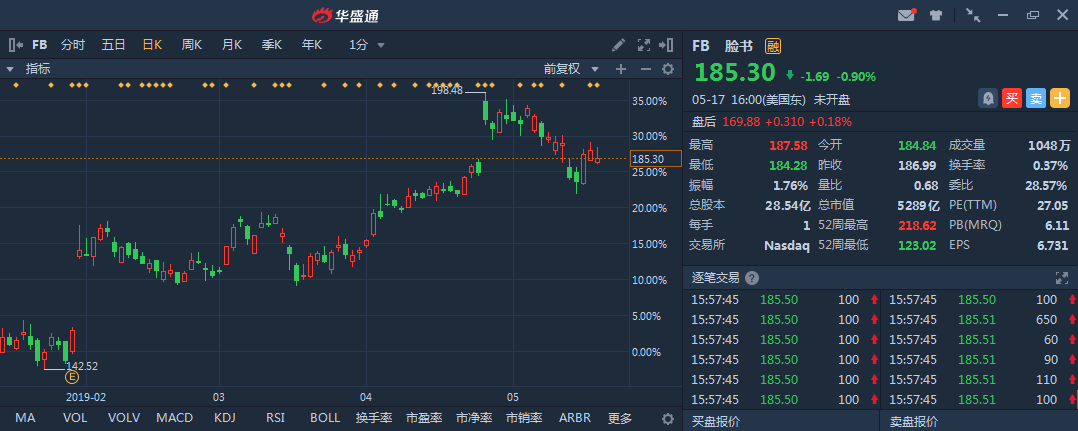Toggle the MACD indicator
Image resolution: width=1078 pixels, height=431 pixels.
[x=174, y=418]
